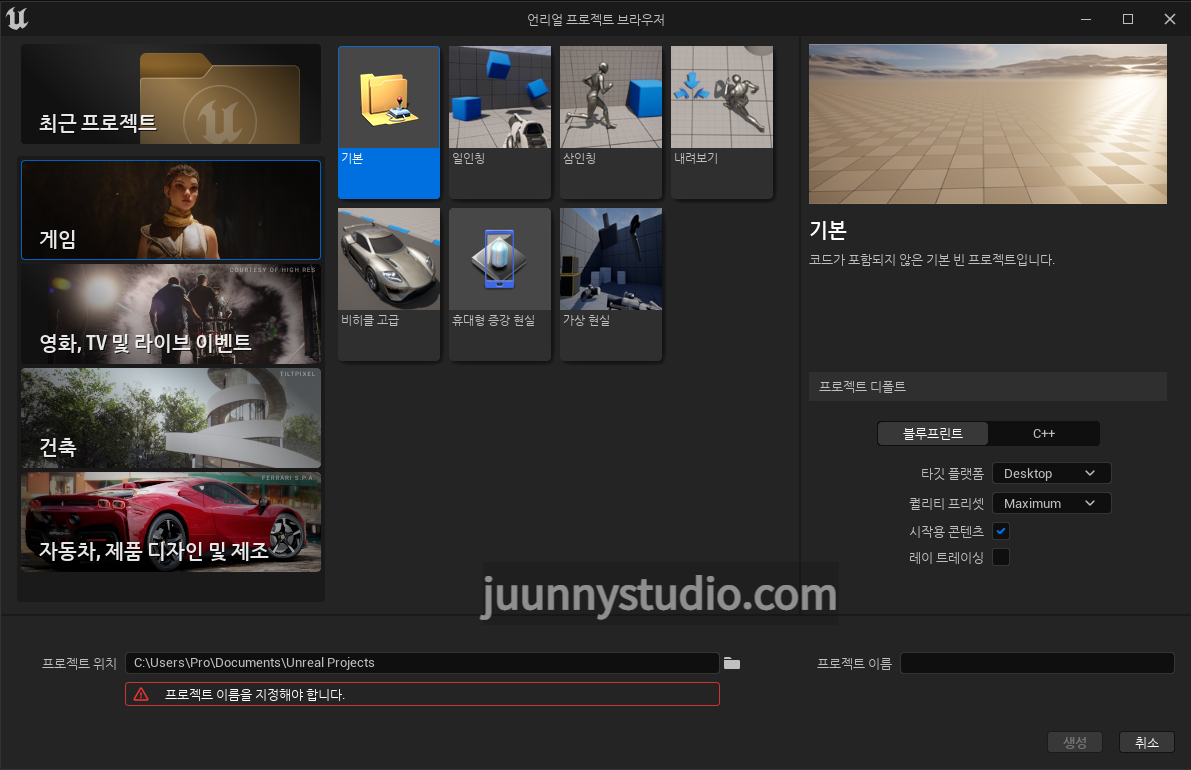Click the 프로젝트 디폴트 section header
This screenshot has width=1191, height=770.
[987, 387]
